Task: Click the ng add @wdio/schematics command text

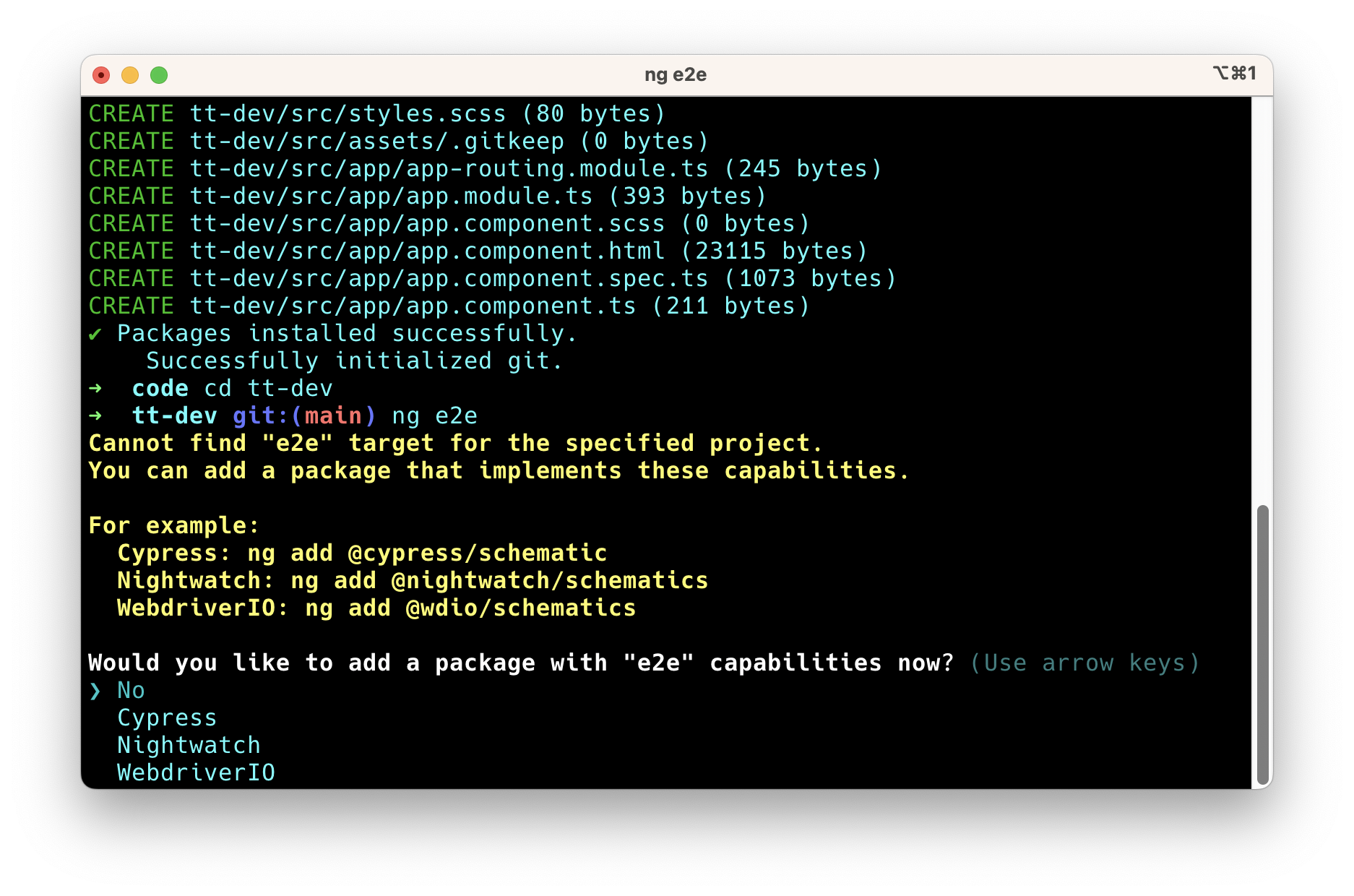Action: coord(468,608)
